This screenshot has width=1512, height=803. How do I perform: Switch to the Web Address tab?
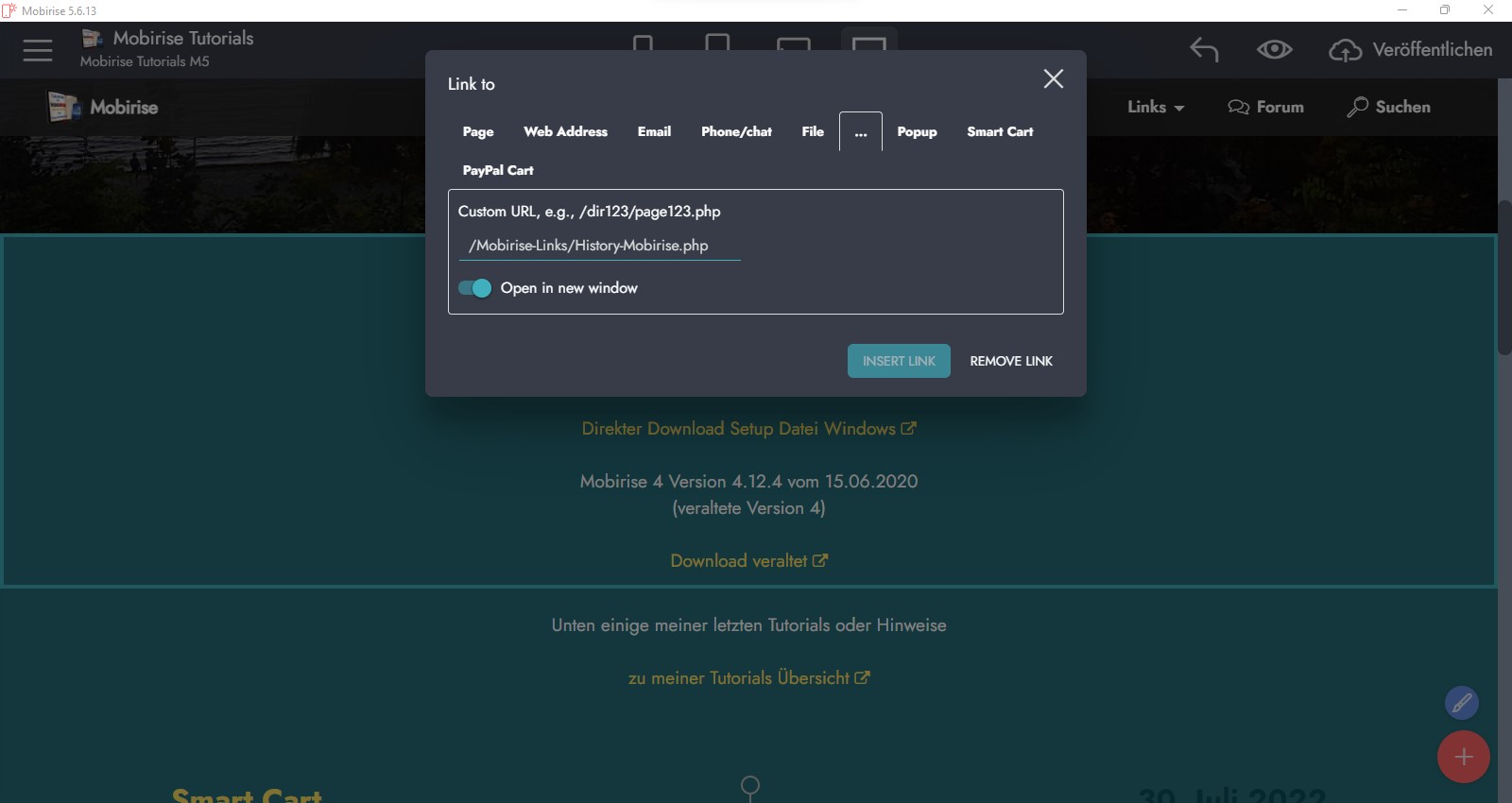565,131
